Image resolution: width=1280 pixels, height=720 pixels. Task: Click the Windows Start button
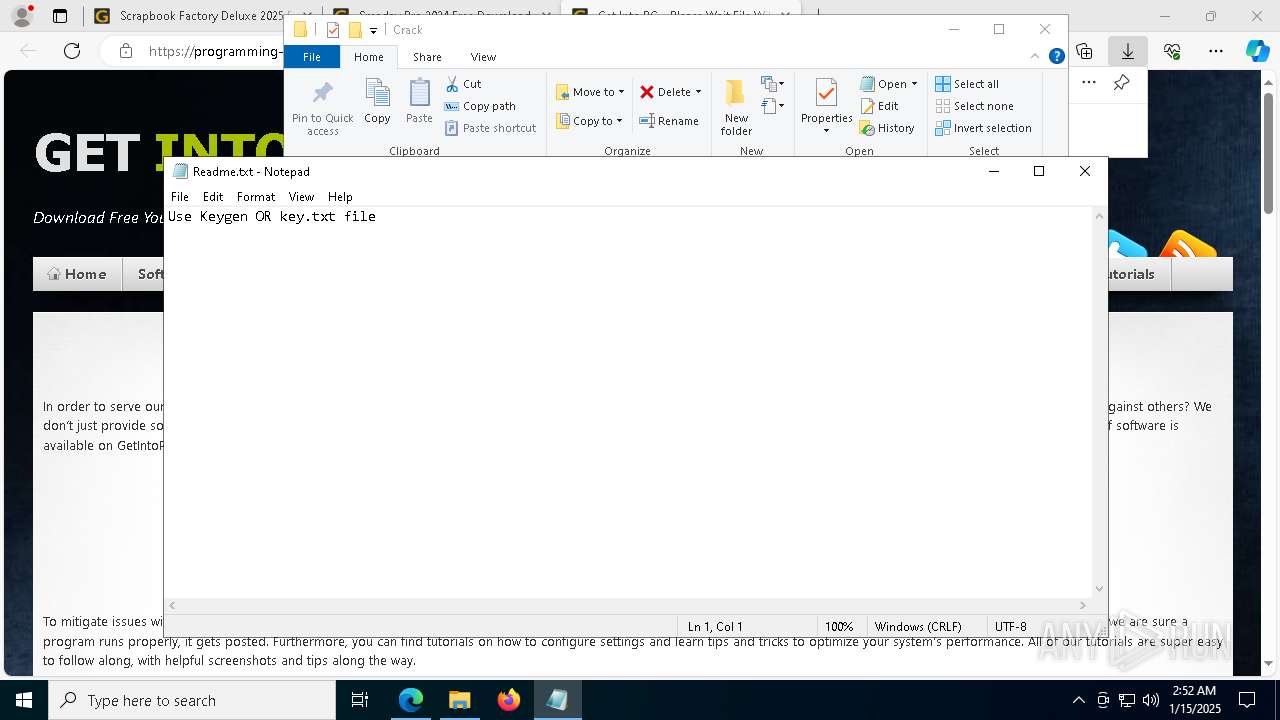(24, 700)
